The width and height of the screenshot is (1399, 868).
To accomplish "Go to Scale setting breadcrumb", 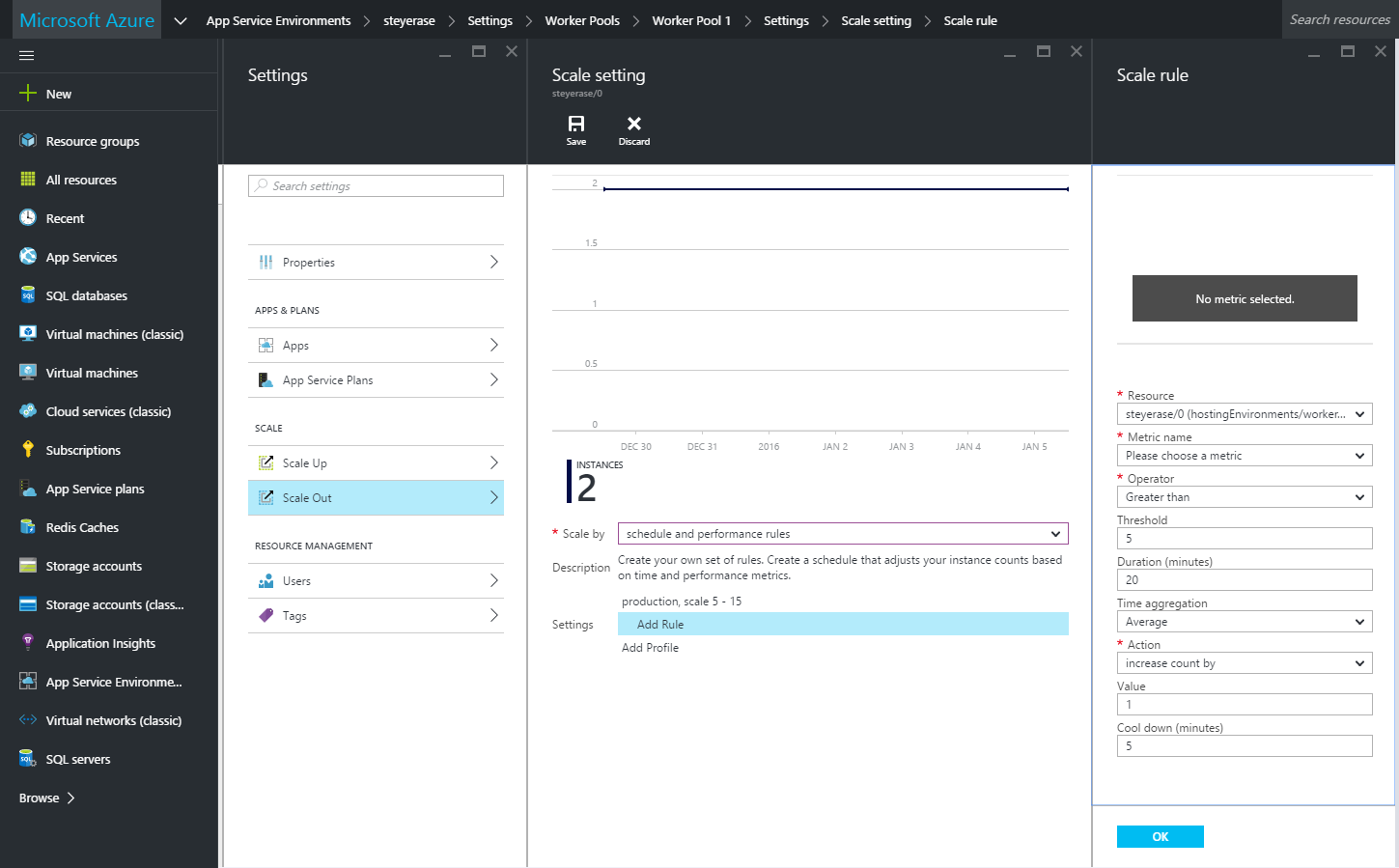I will pos(876,20).
